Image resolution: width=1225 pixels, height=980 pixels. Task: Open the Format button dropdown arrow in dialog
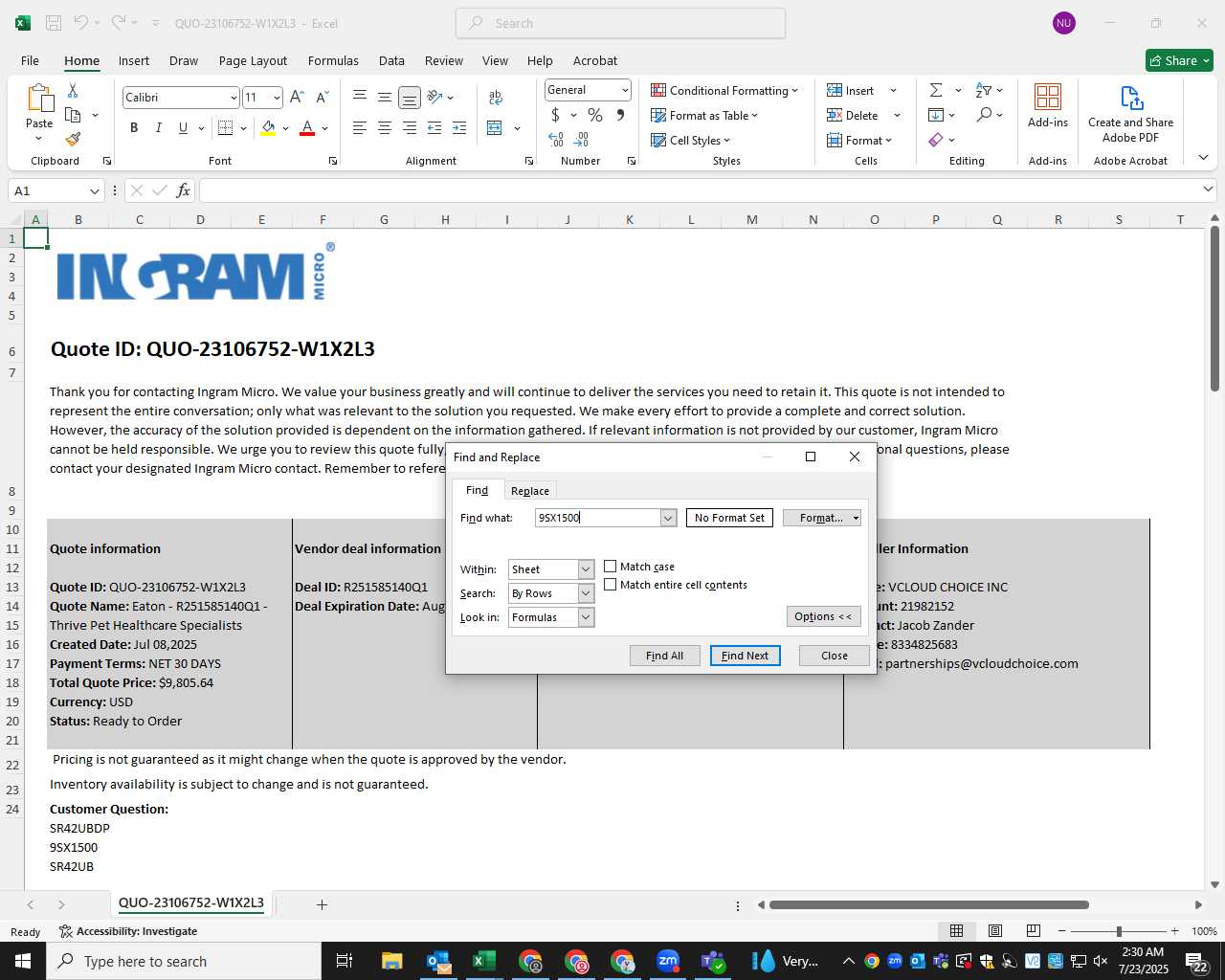point(856,518)
